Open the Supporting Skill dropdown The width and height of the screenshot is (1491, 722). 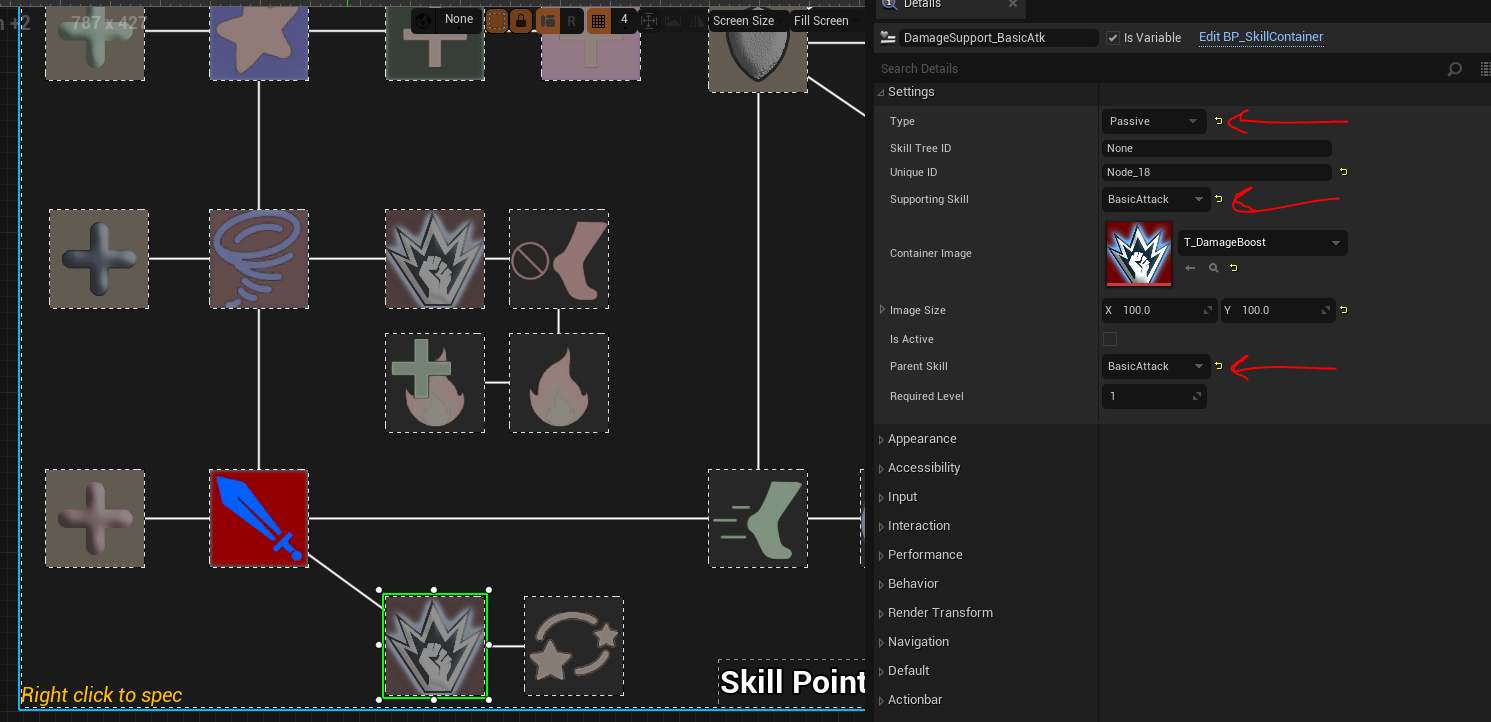pos(1156,199)
